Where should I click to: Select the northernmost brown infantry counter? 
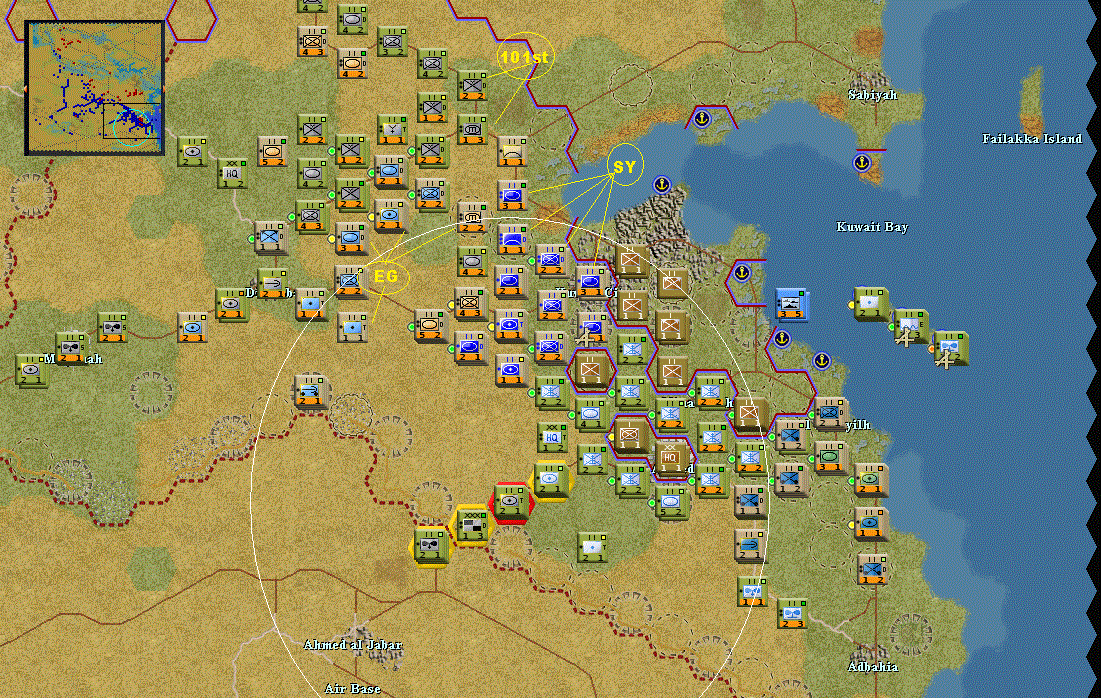(631, 261)
